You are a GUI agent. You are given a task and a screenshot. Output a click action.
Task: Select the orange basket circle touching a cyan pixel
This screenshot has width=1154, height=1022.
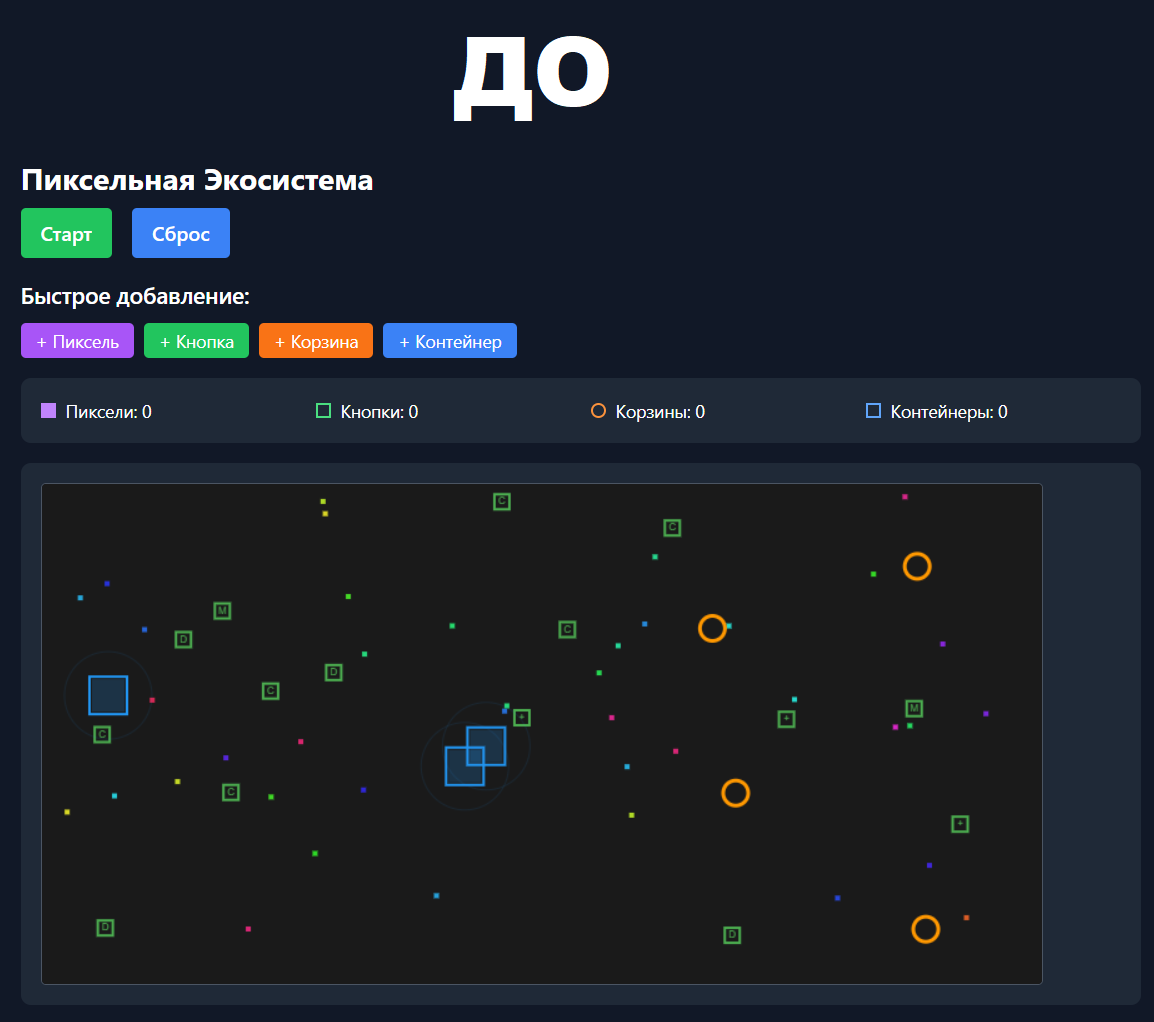[711, 628]
